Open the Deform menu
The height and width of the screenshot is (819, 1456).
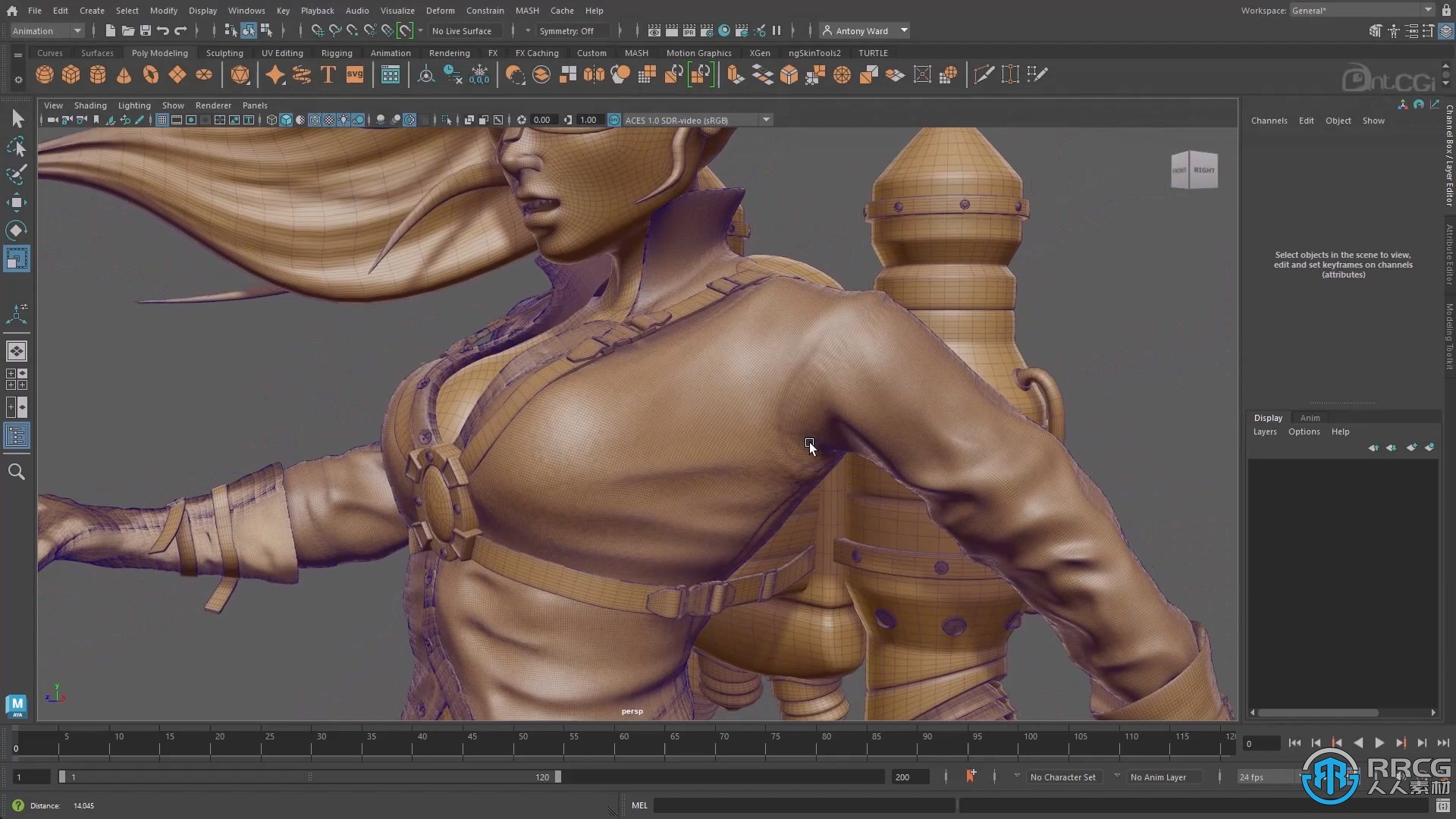[440, 10]
